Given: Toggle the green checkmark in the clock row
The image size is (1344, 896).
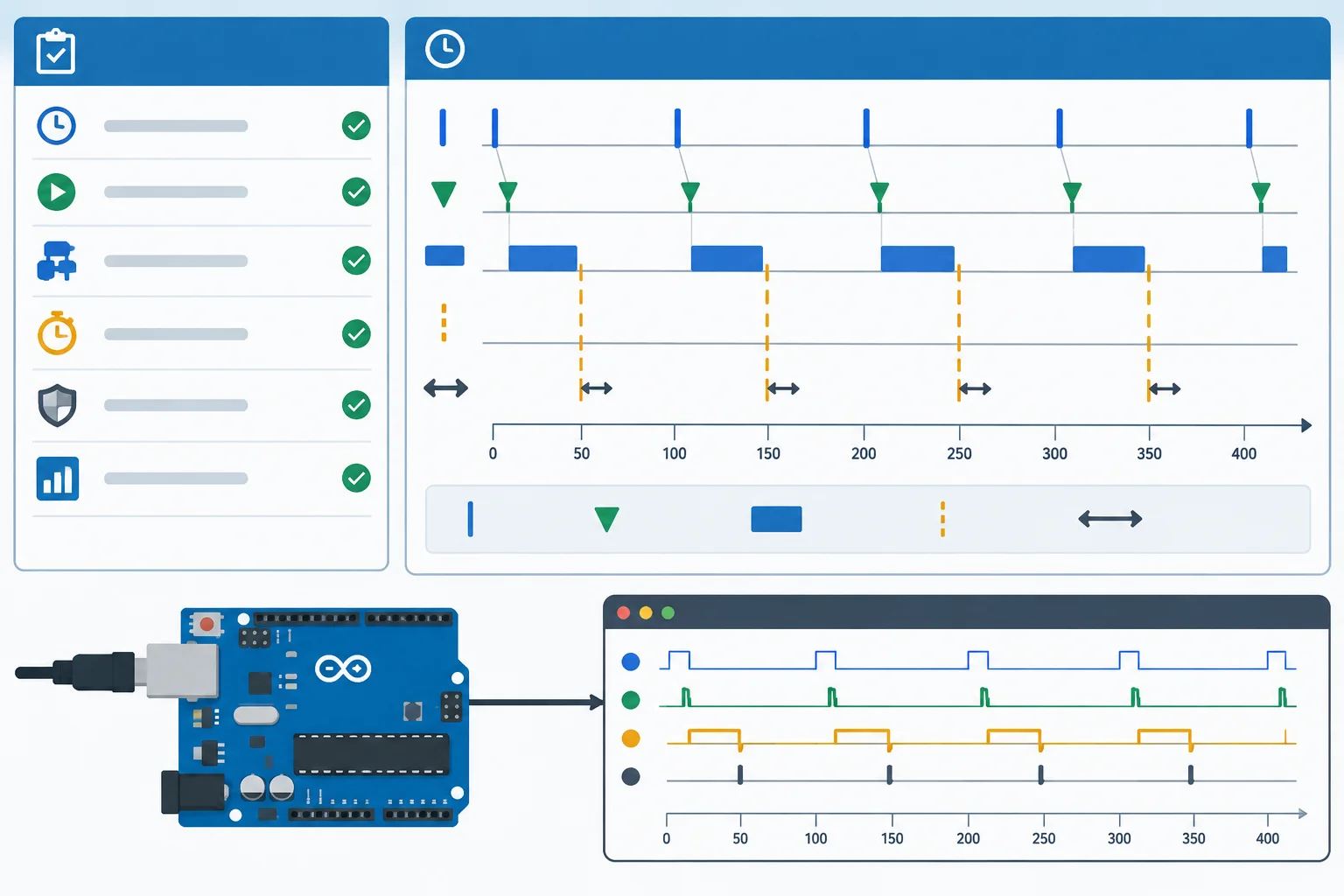Looking at the screenshot, I should coord(356,126).
